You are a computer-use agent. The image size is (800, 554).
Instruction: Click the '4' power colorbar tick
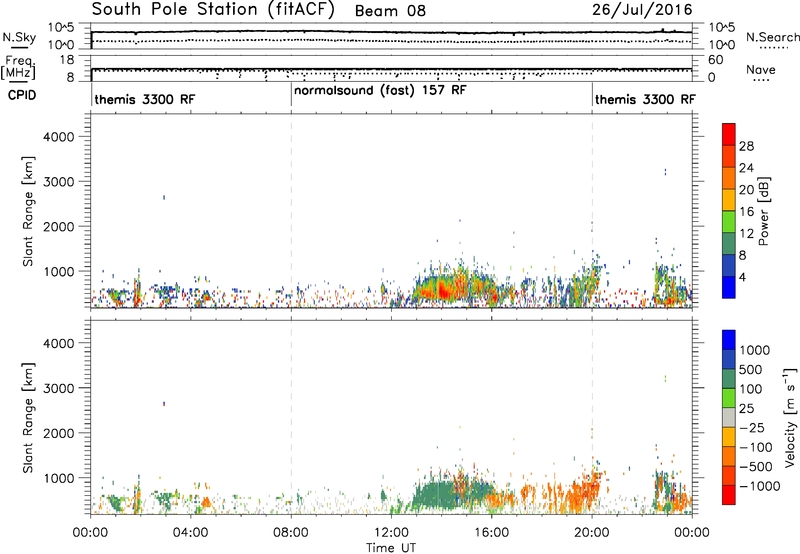(743, 277)
